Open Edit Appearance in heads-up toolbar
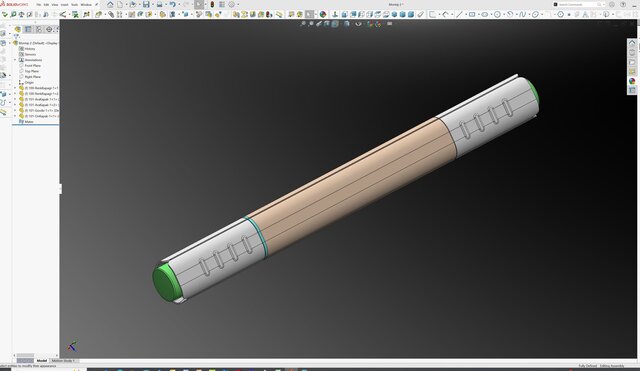Viewport: 640px width, 371px height. tap(370, 24)
